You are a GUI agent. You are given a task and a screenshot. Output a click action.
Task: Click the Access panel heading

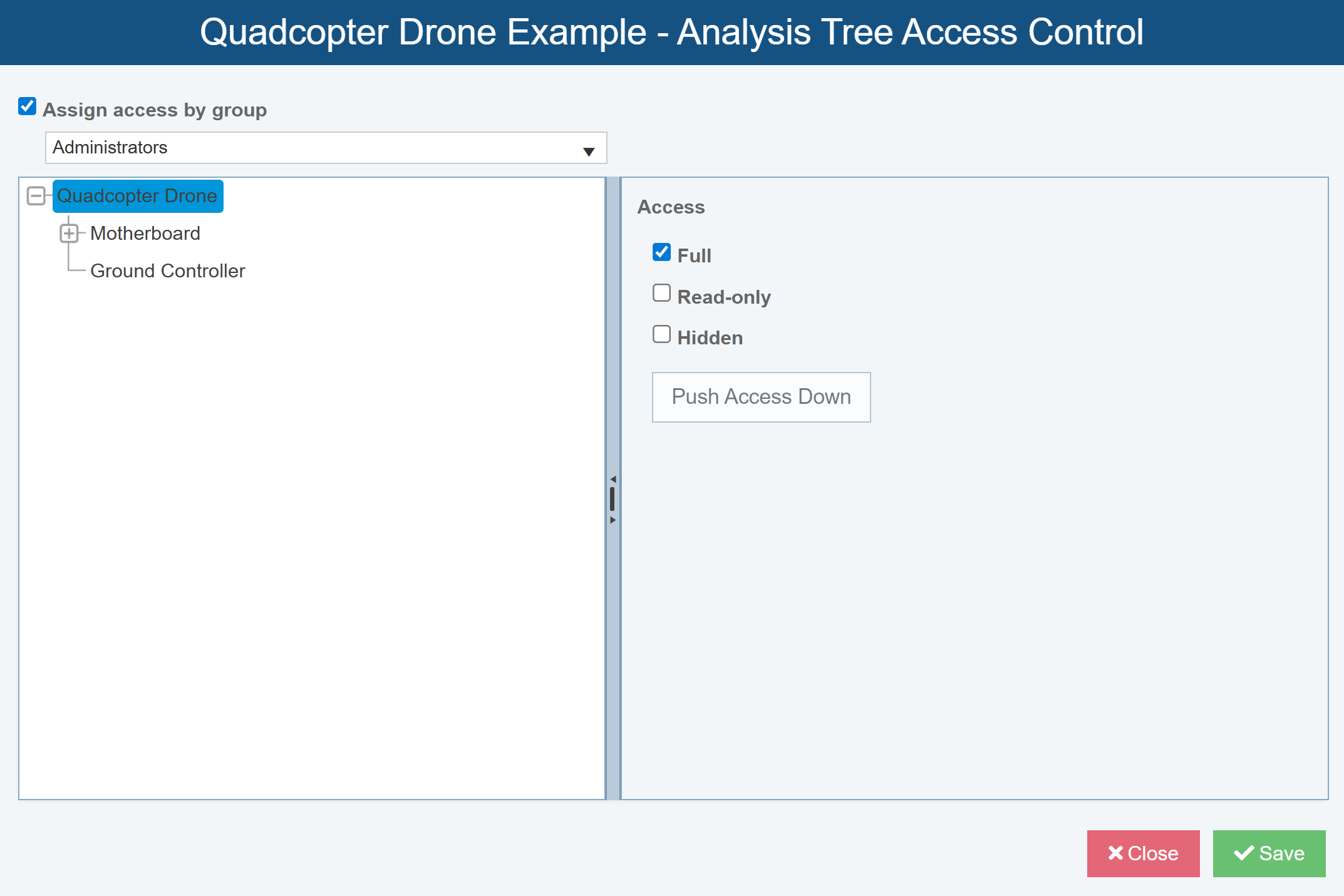[671, 207]
